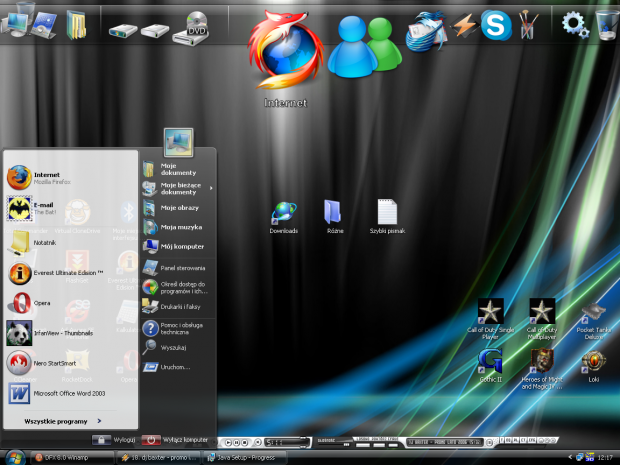Image resolution: width=620 pixels, height=465 pixels.
Task: Click Wyłącz komputer shutdown button
Action: point(175,440)
